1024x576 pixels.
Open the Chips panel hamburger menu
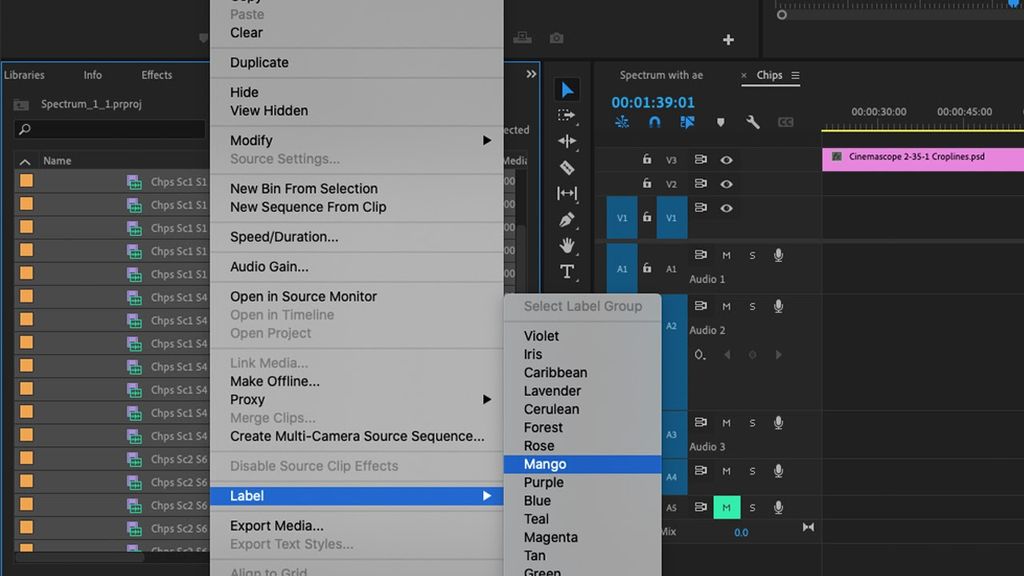[x=795, y=76]
